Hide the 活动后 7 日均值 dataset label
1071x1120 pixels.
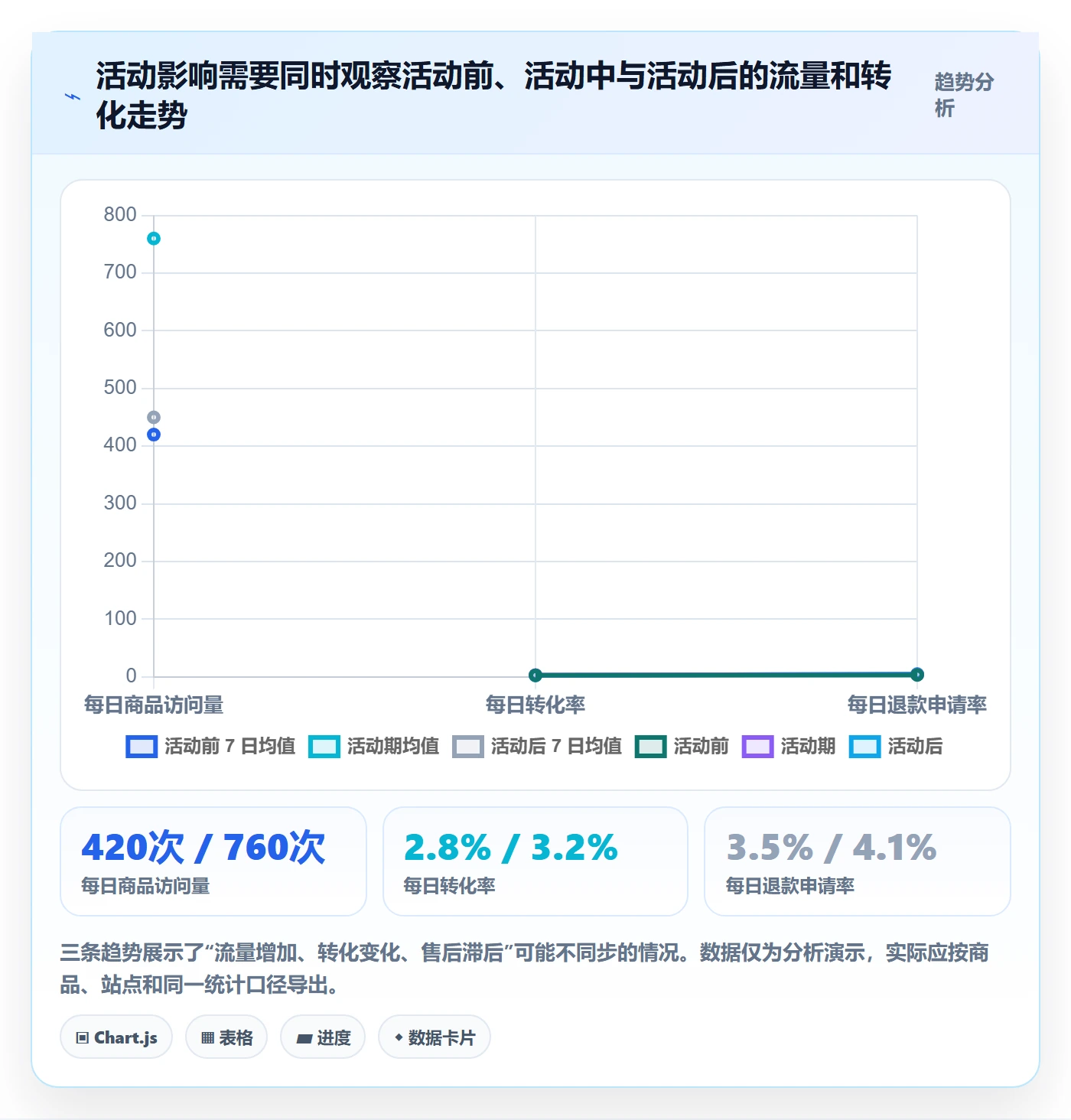tap(556, 747)
